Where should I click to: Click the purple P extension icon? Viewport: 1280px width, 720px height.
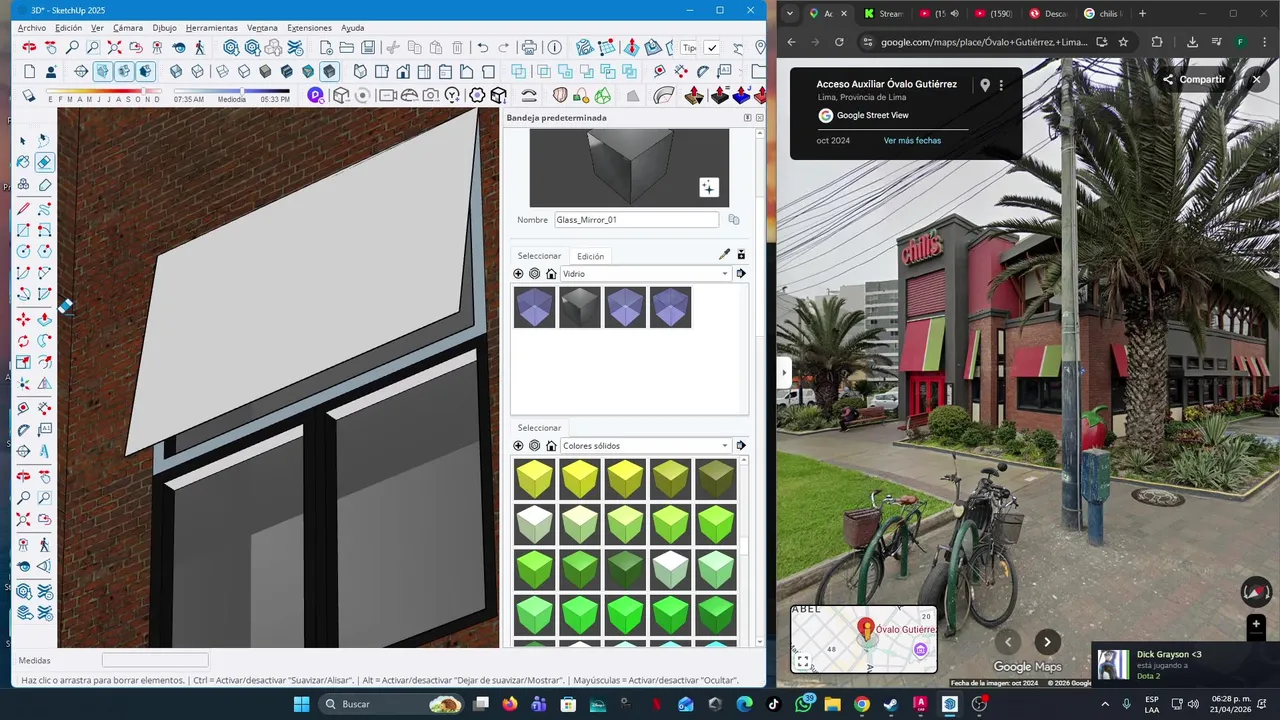(x=316, y=95)
